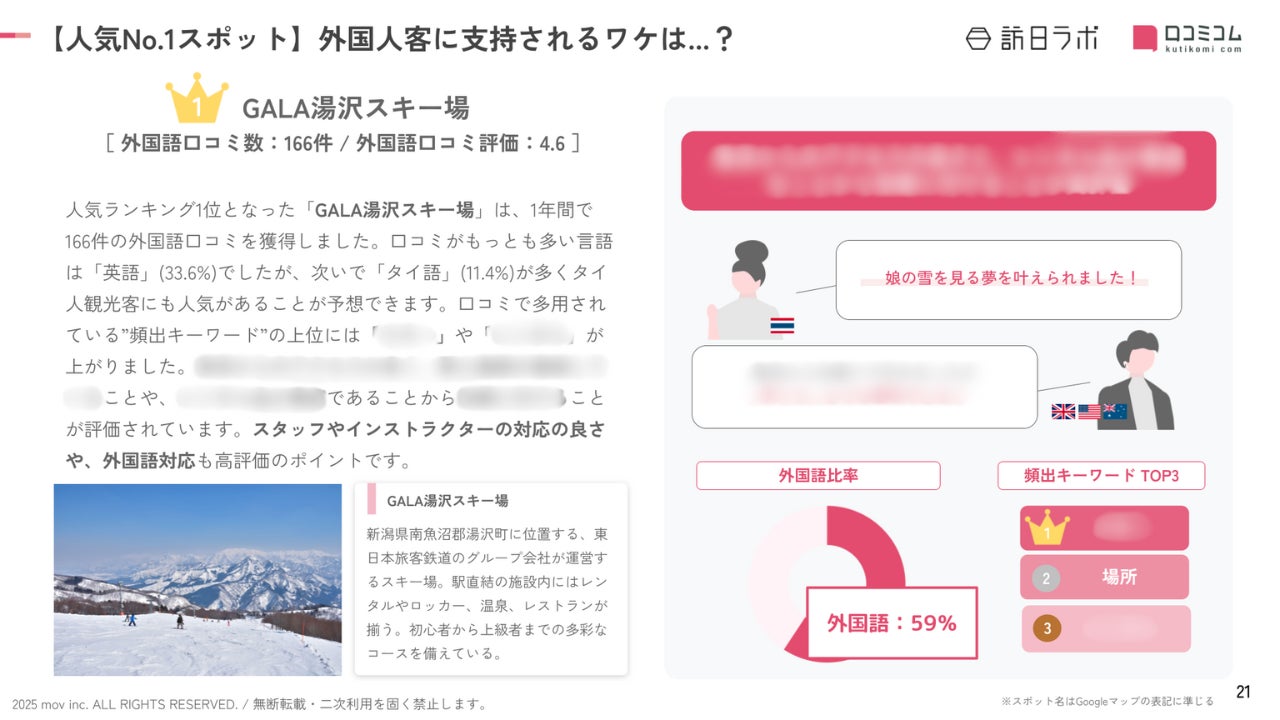Image resolution: width=1280 pixels, height=720 pixels.
Task: Click the gold crown rank 1 icon
Action: pos(197,98)
